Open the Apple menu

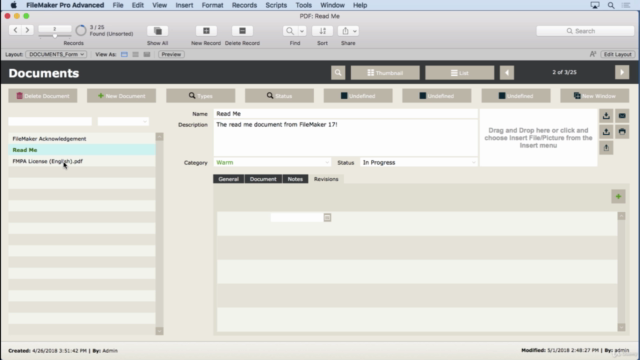tap(13, 5)
